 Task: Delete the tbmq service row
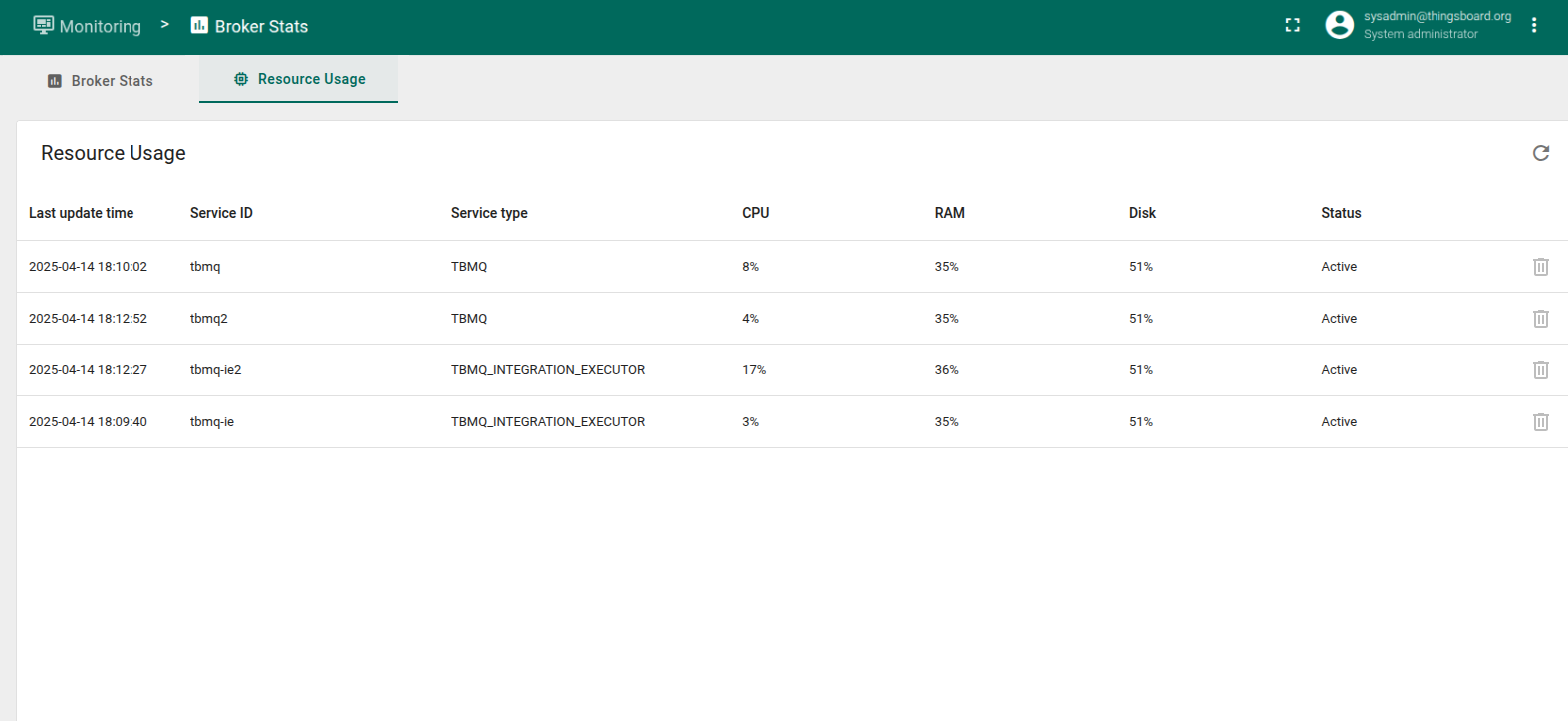coord(1540,267)
